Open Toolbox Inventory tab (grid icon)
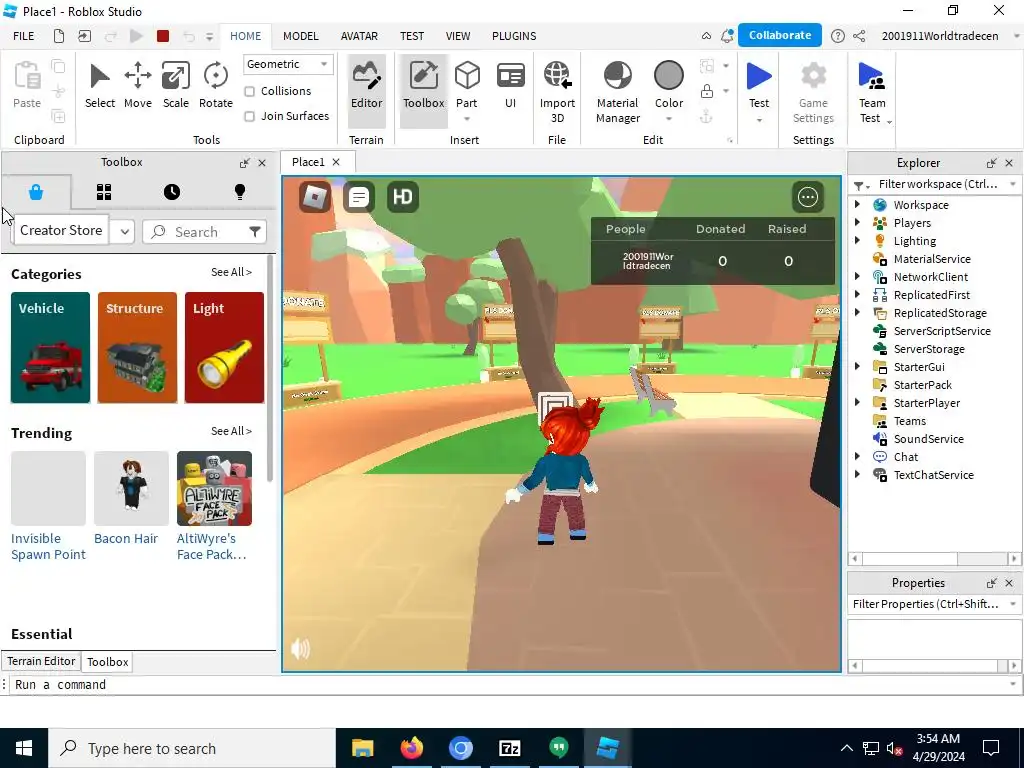 (x=104, y=192)
